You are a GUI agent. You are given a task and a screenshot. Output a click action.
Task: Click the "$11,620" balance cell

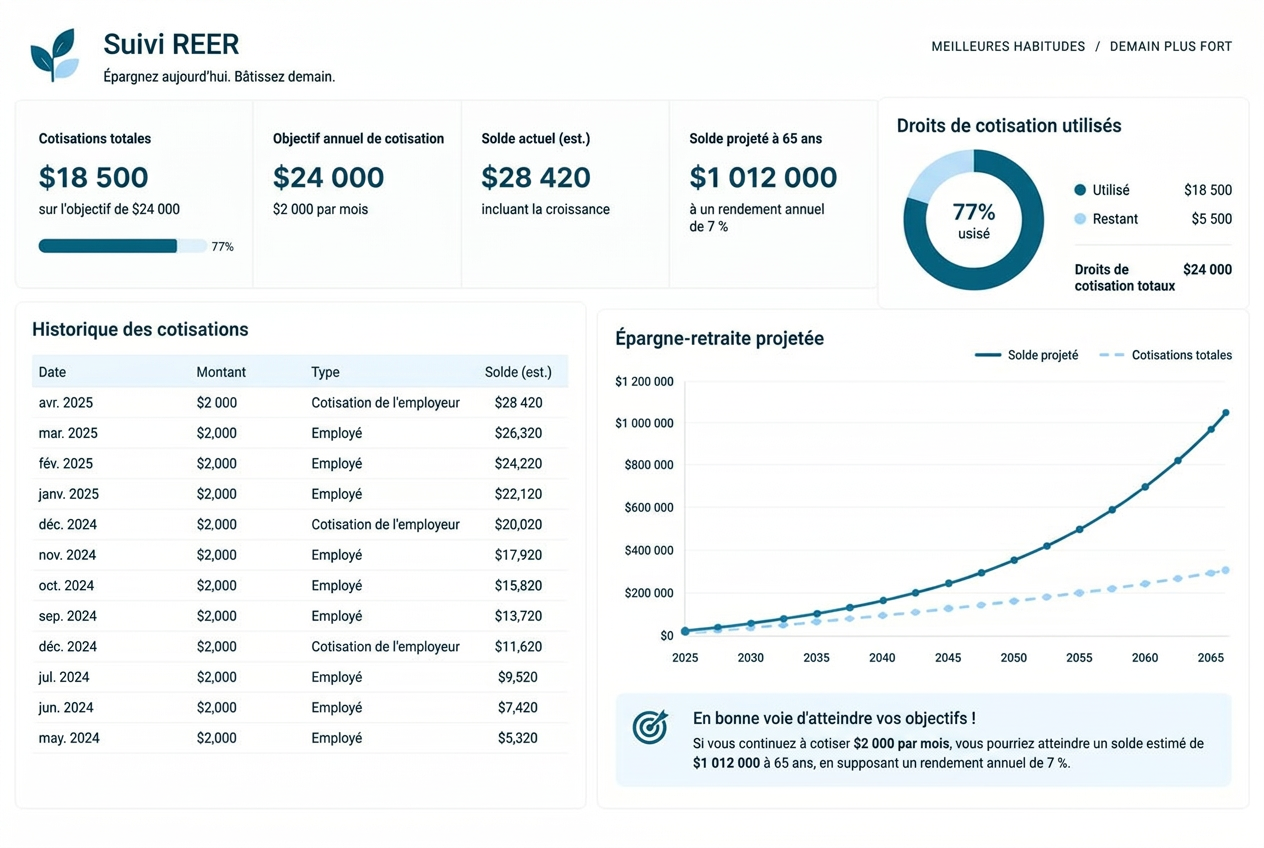[x=518, y=647]
